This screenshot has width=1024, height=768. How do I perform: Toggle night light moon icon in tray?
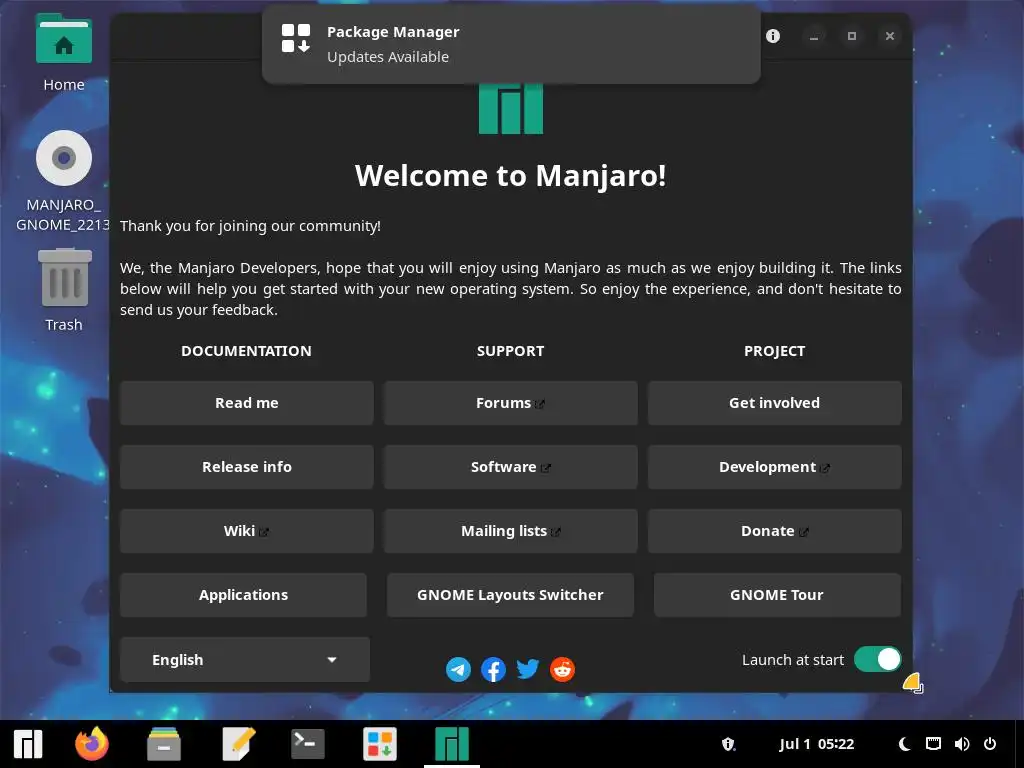tap(904, 744)
